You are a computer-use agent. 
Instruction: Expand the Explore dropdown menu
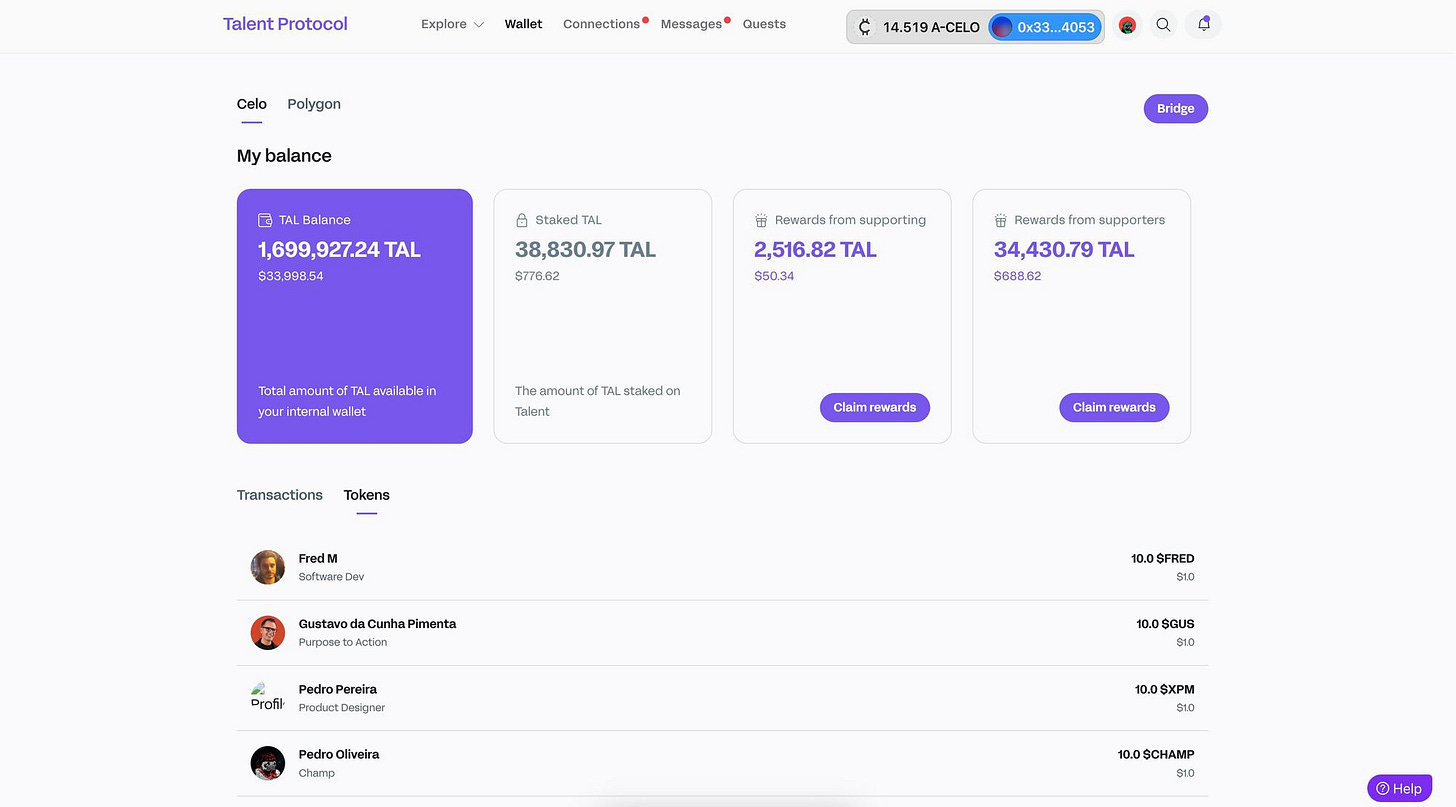(452, 24)
